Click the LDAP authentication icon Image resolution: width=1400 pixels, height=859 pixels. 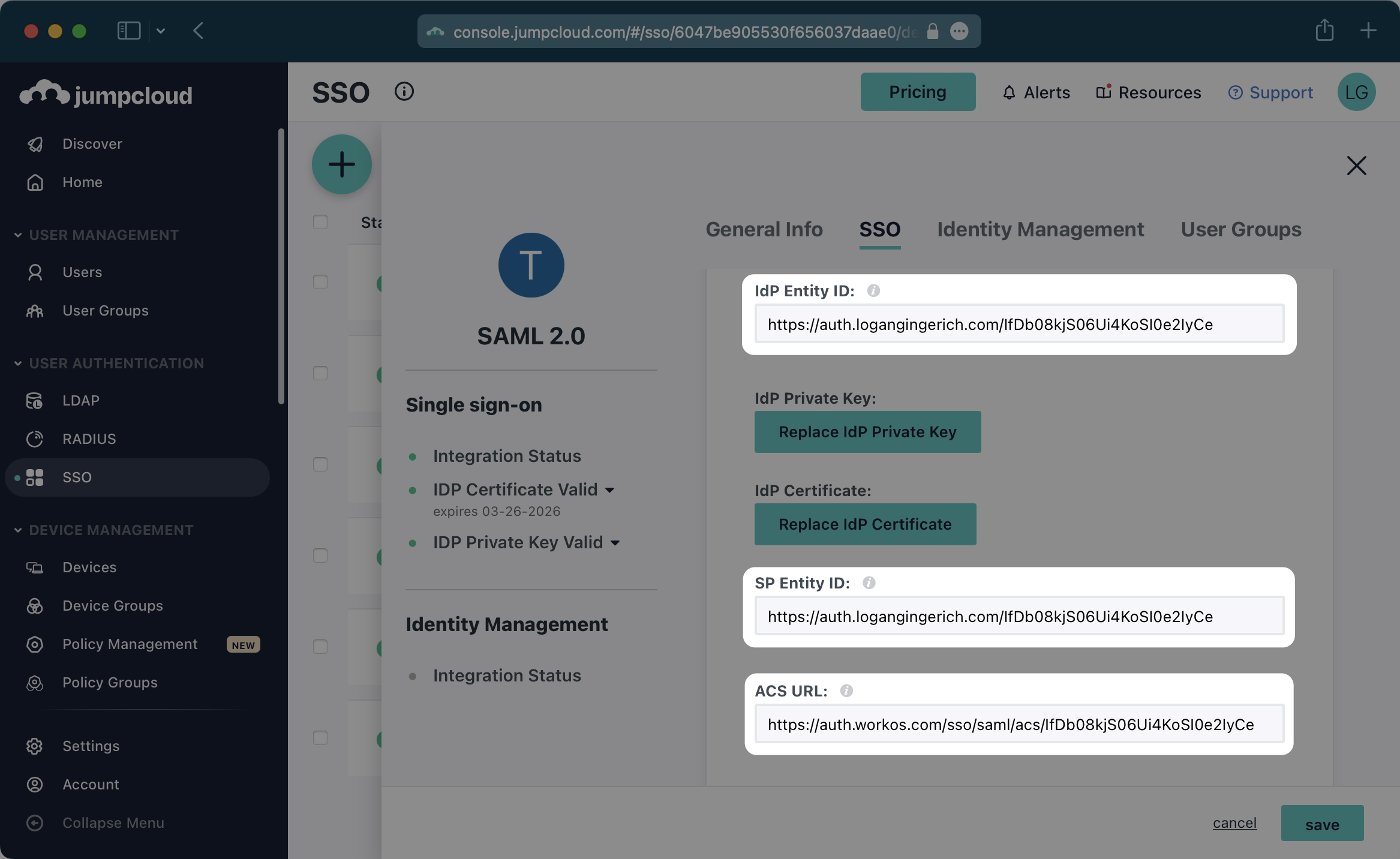[x=34, y=400]
